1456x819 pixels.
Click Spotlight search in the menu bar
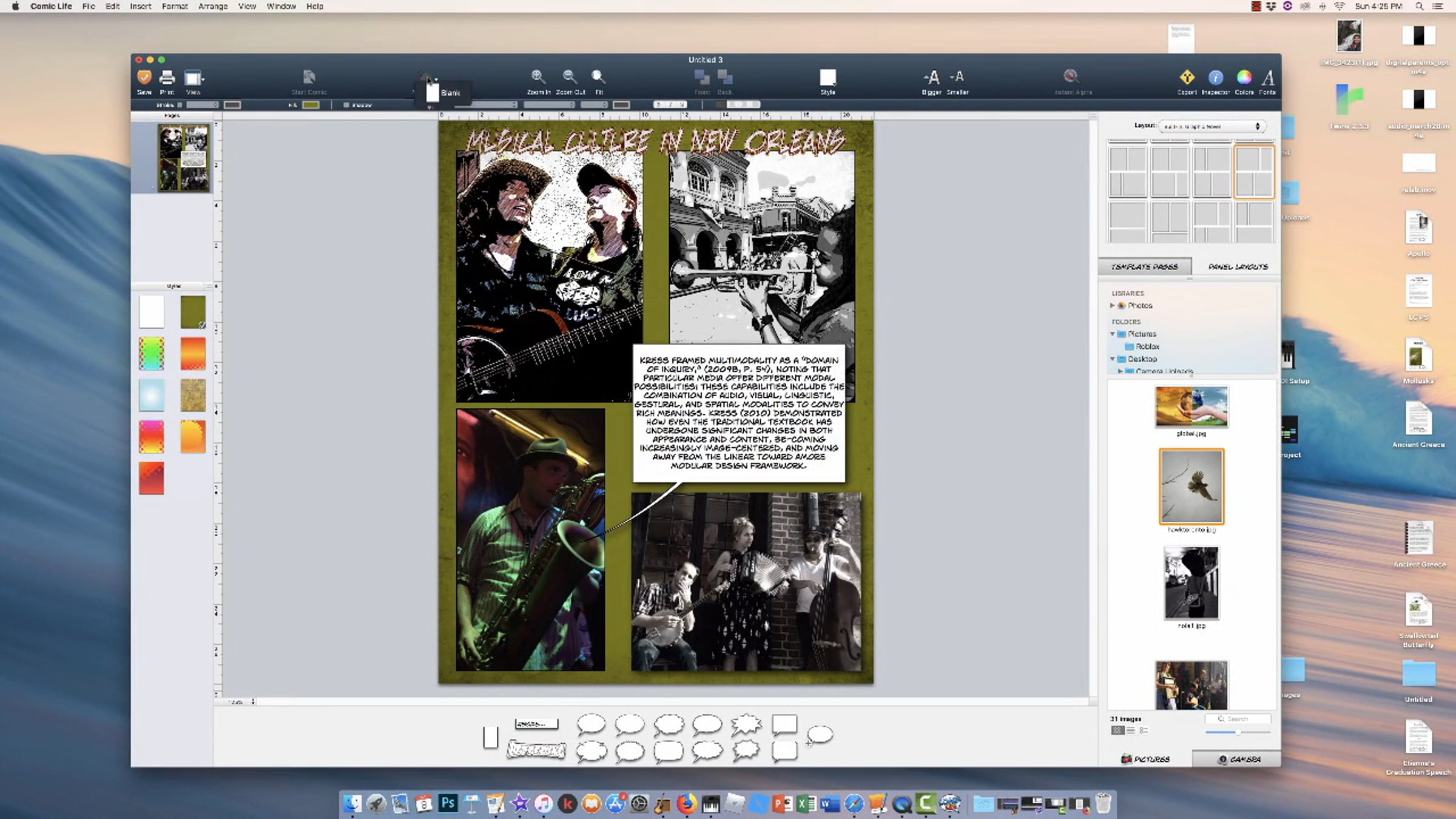tap(1419, 6)
